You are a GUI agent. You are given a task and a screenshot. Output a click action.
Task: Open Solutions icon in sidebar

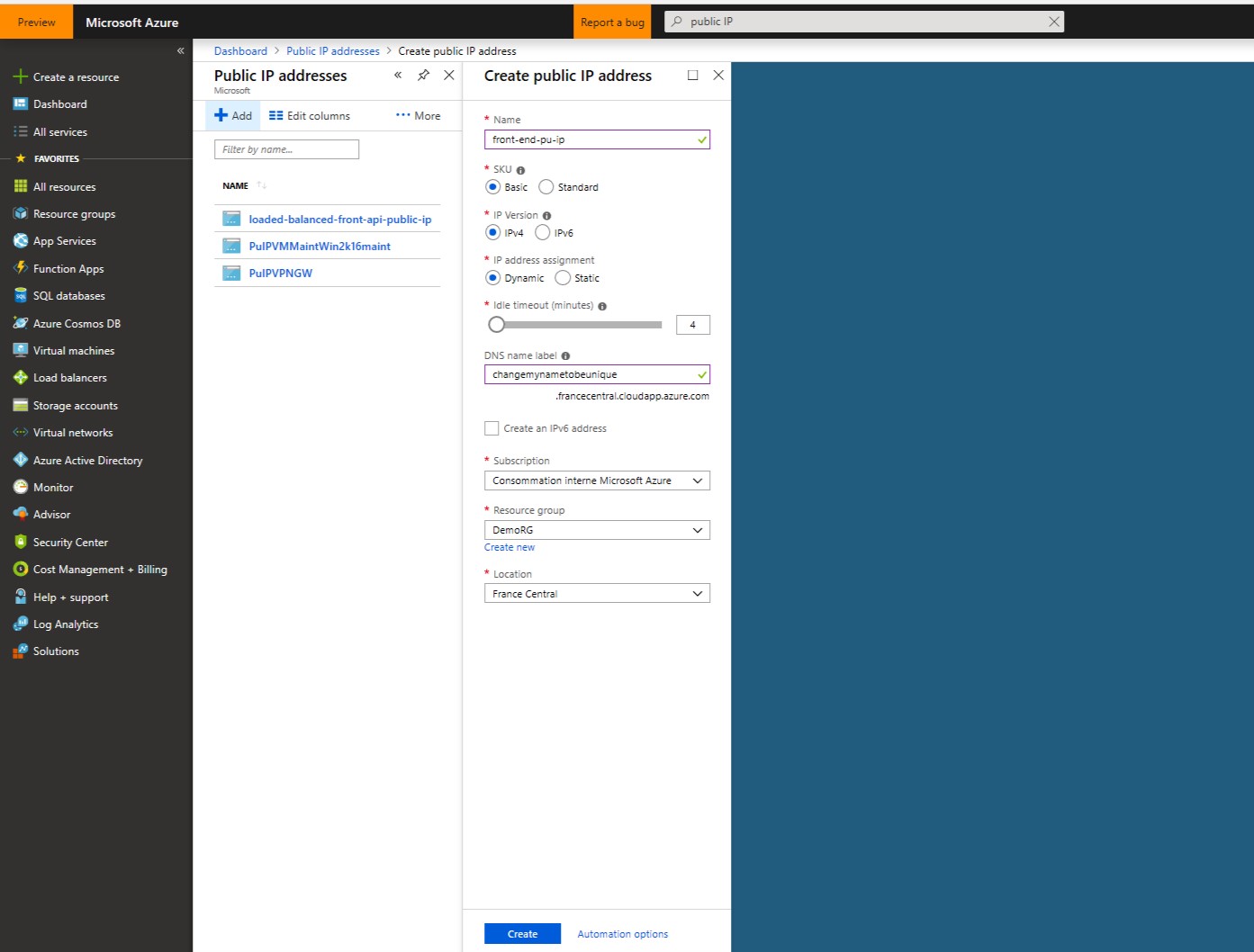click(21, 651)
